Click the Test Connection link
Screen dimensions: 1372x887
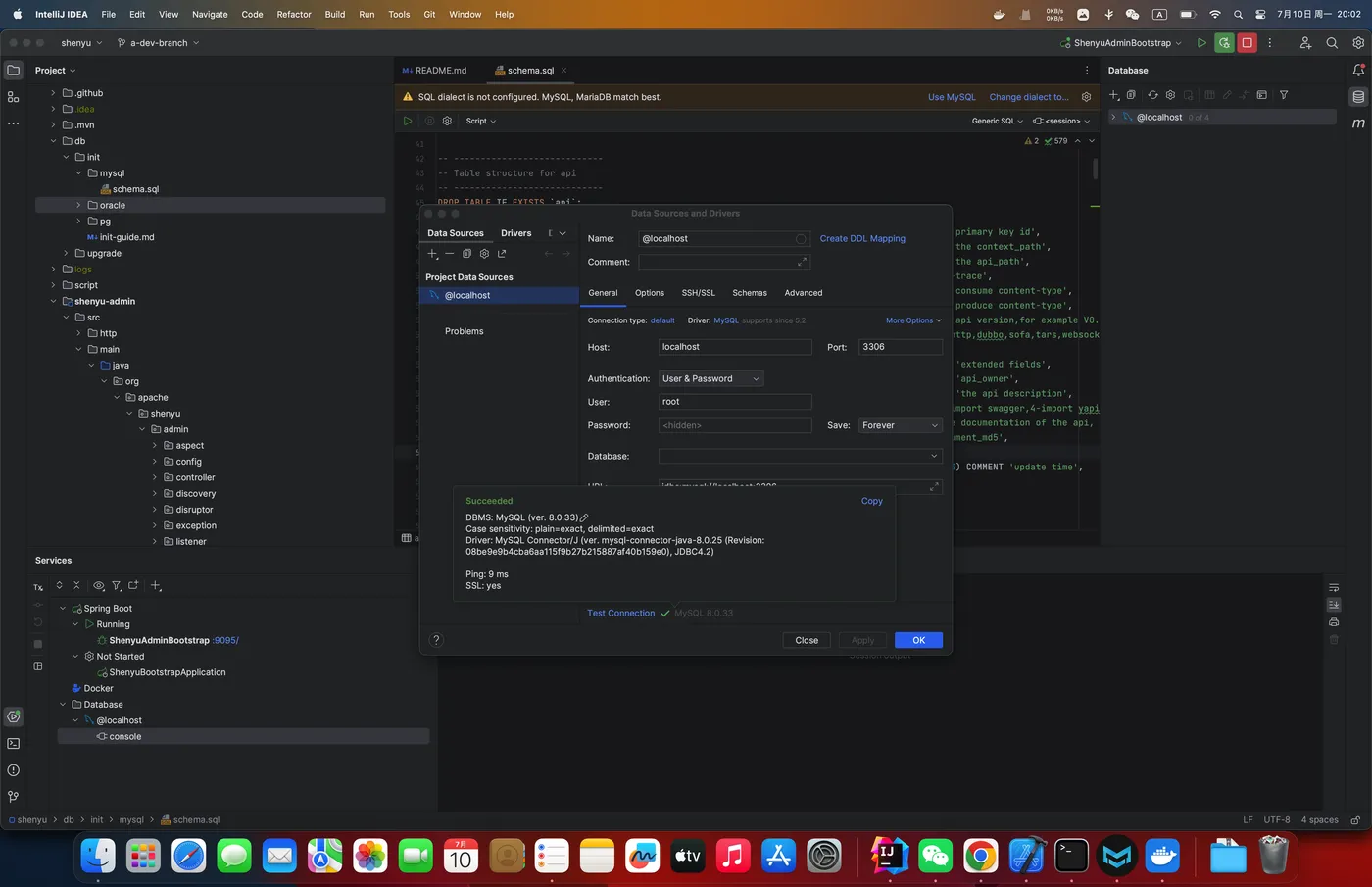tap(620, 614)
